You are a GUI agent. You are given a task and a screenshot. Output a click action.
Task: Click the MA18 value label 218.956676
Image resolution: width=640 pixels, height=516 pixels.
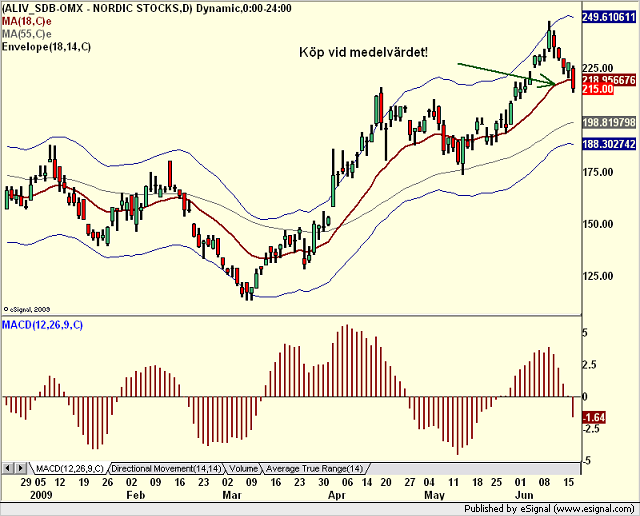click(x=609, y=80)
